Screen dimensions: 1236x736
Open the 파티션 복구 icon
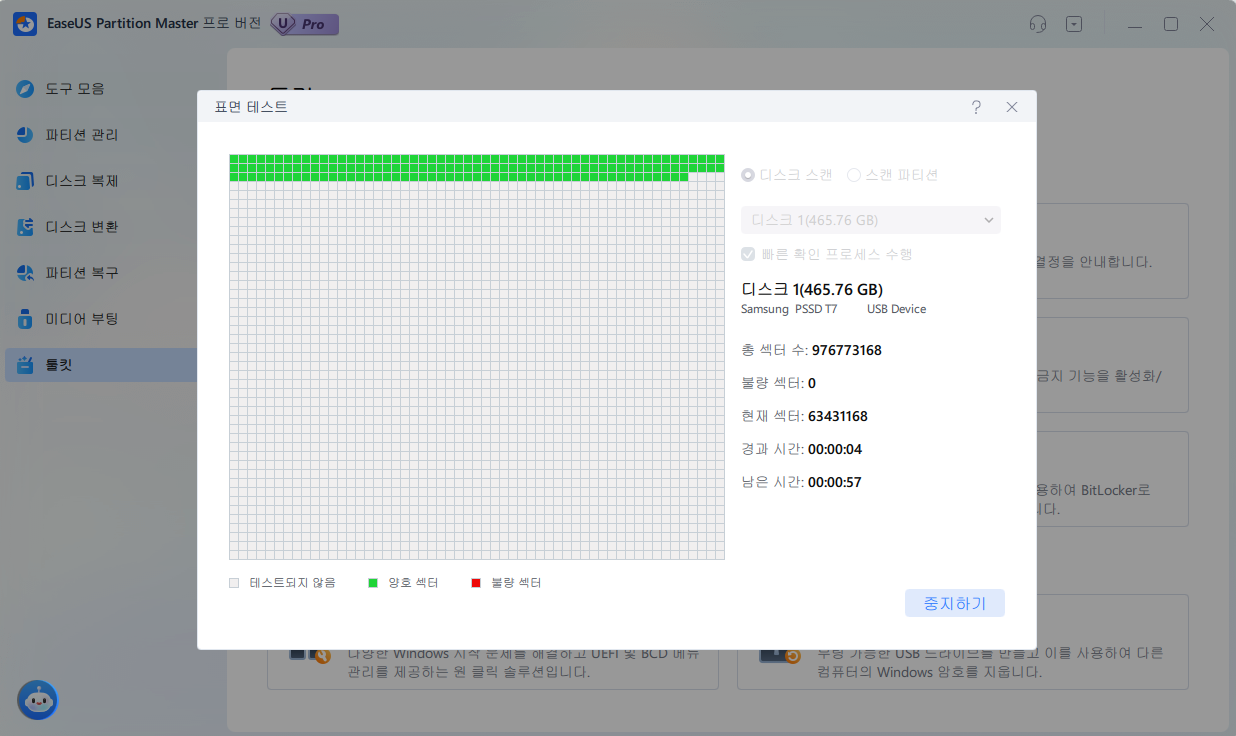pos(26,273)
